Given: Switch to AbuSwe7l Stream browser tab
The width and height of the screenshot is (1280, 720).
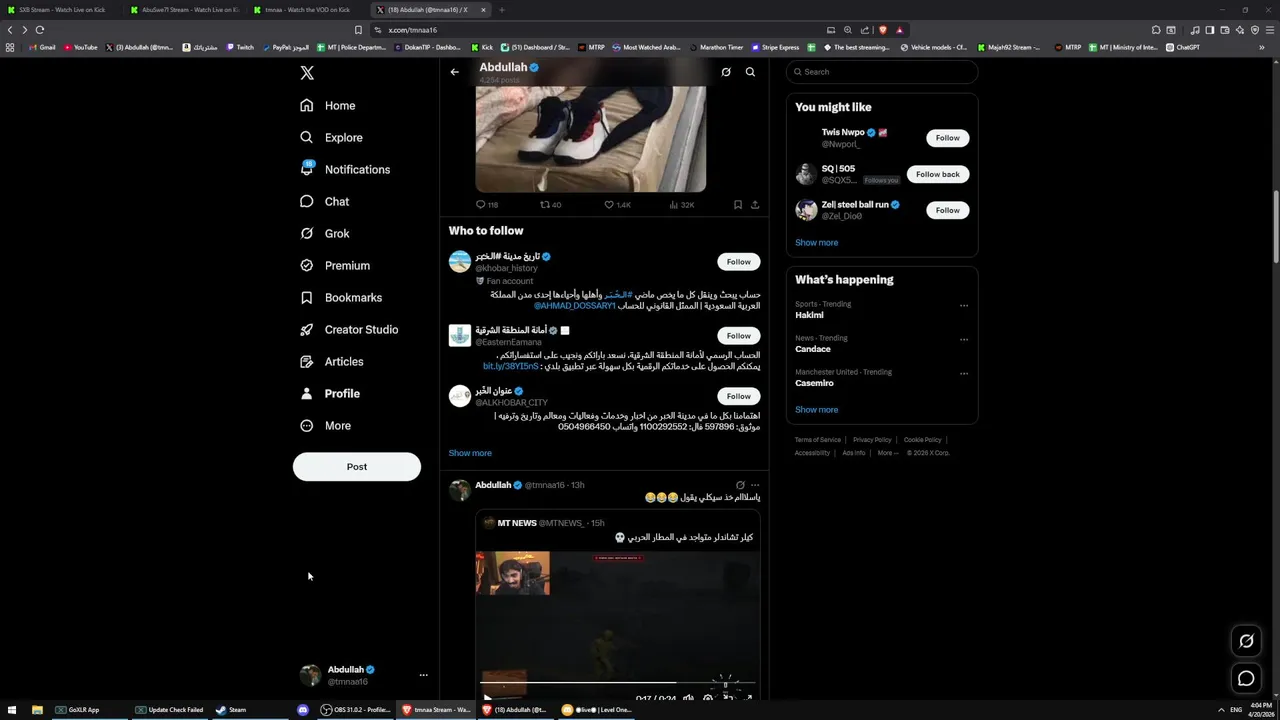Looking at the screenshot, I should click(x=187, y=10).
